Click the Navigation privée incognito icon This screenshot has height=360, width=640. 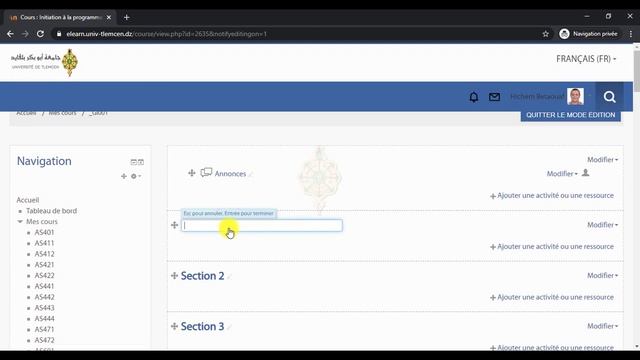(564, 34)
